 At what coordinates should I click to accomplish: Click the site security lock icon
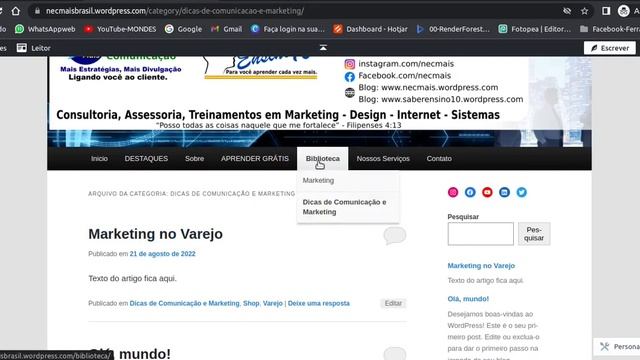click(x=37, y=11)
